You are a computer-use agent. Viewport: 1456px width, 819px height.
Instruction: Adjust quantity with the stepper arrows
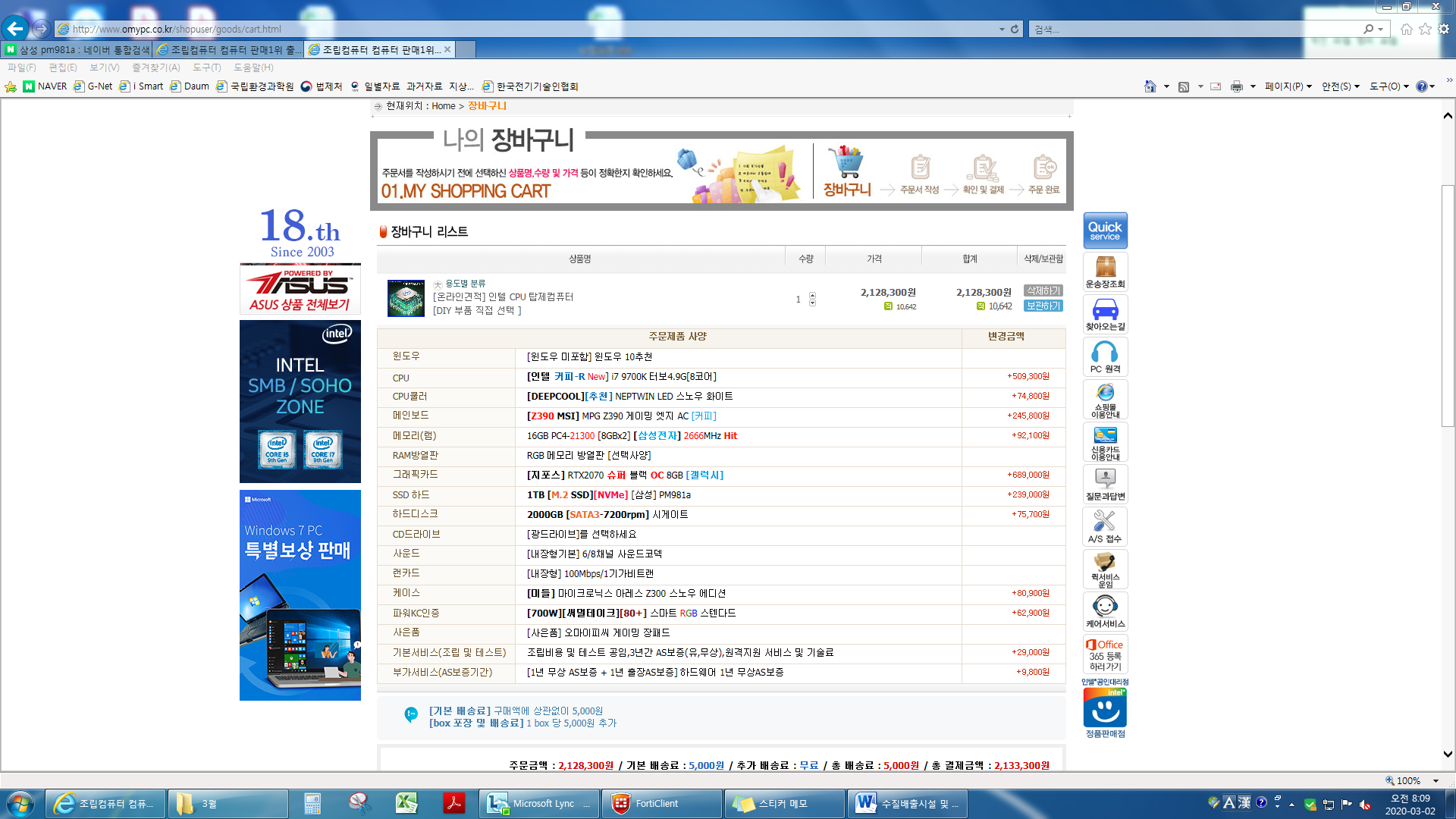pos(812,299)
